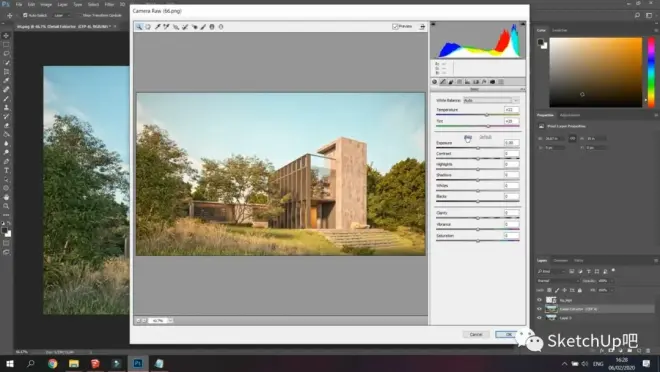Open the layer blend mode dropdown

[x=559, y=281]
